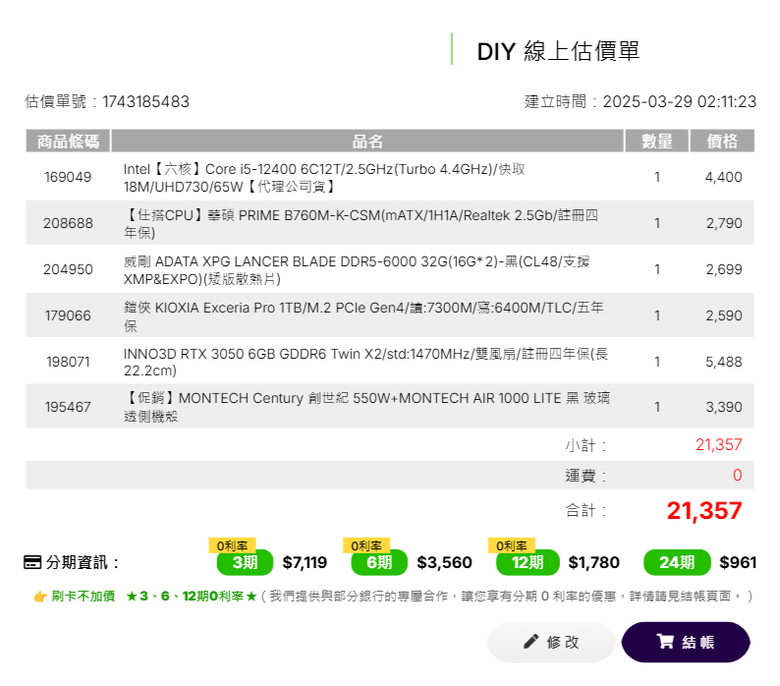The height and width of the screenshot is (686, 780).
Task: Click barcode 195467
Action: tap(68, 407)
